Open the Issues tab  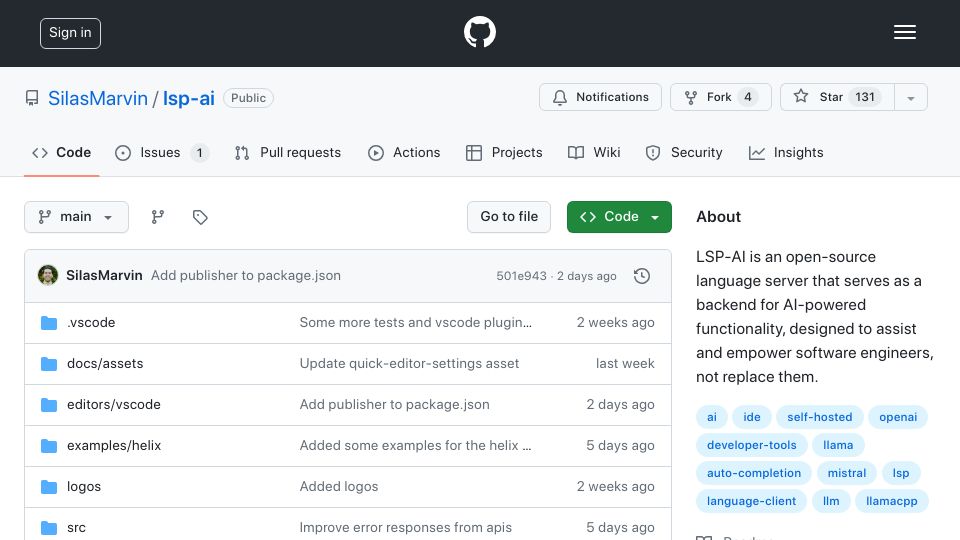click(162, 152)
